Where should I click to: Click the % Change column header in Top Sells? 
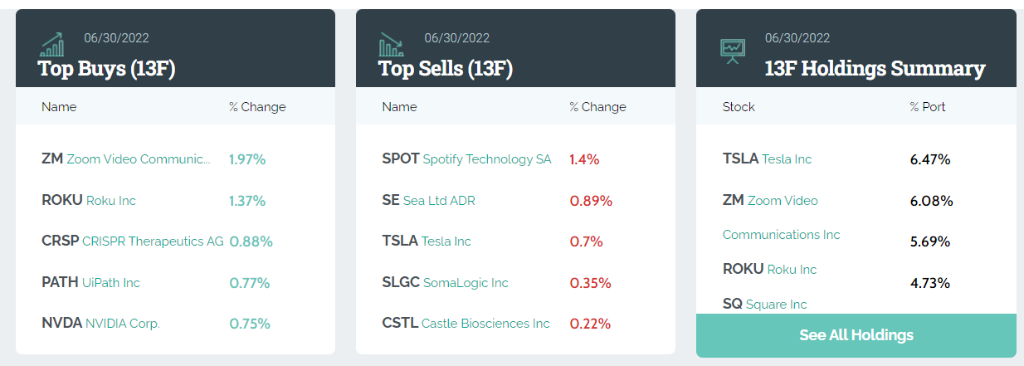(x=598, y=107)
